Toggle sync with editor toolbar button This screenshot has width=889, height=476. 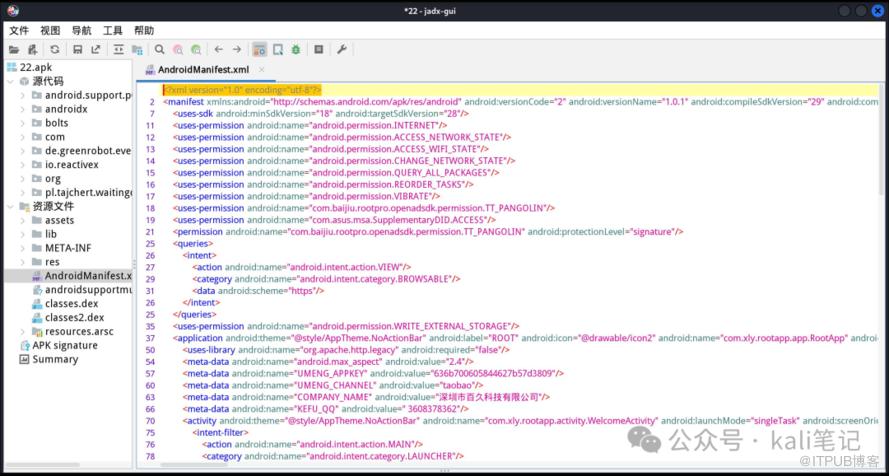[x=118, y=49]
